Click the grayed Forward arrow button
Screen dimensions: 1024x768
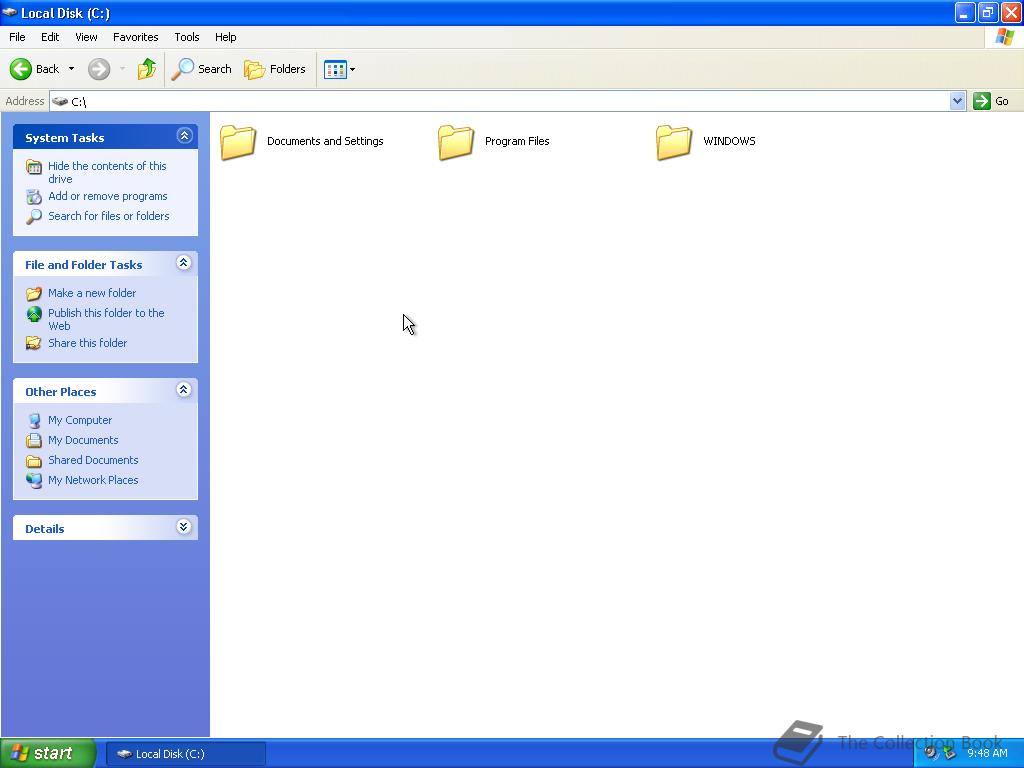point(99,69)
